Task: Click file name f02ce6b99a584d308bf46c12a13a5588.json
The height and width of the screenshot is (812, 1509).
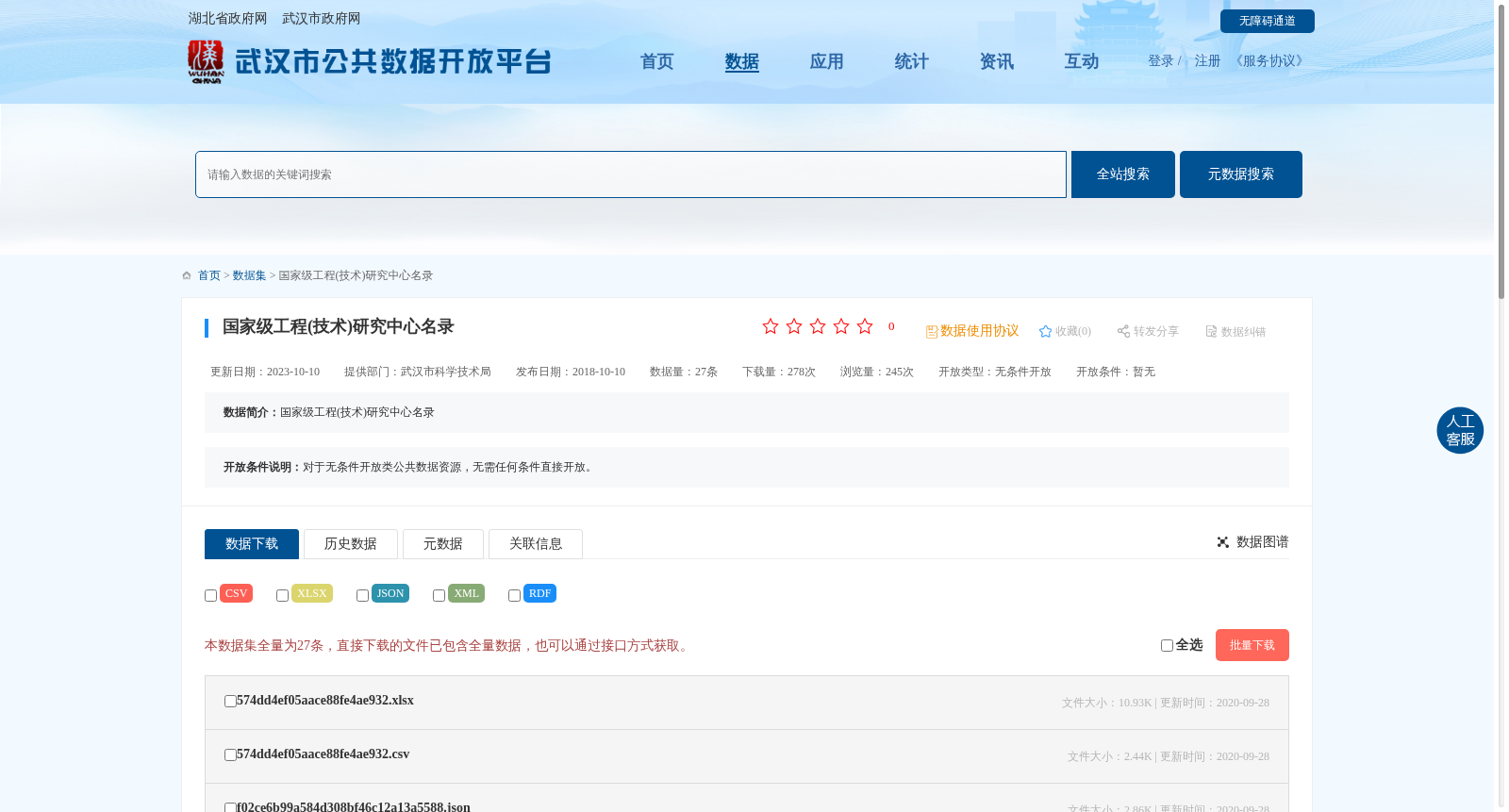Action: (354, 807)
